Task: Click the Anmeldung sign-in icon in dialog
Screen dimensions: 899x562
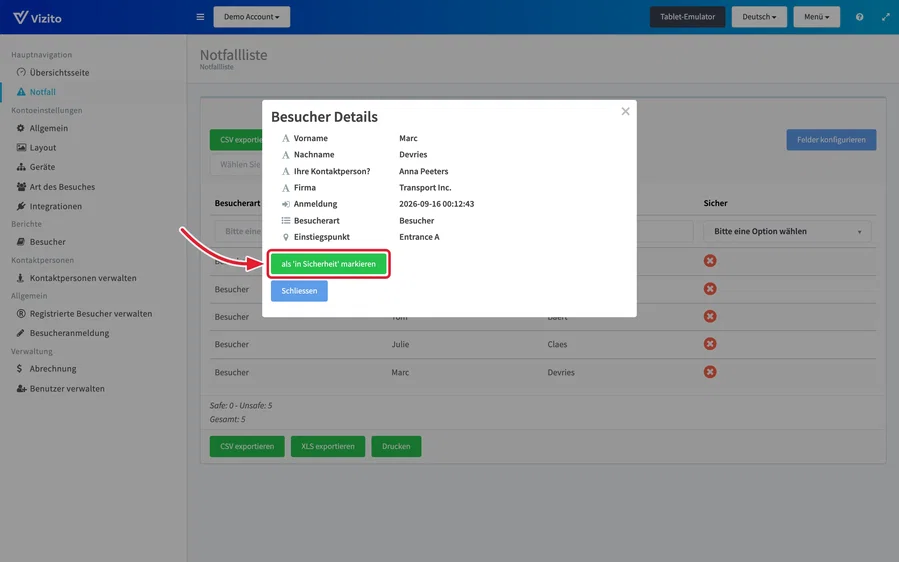Action: click(x=286, y=204)
